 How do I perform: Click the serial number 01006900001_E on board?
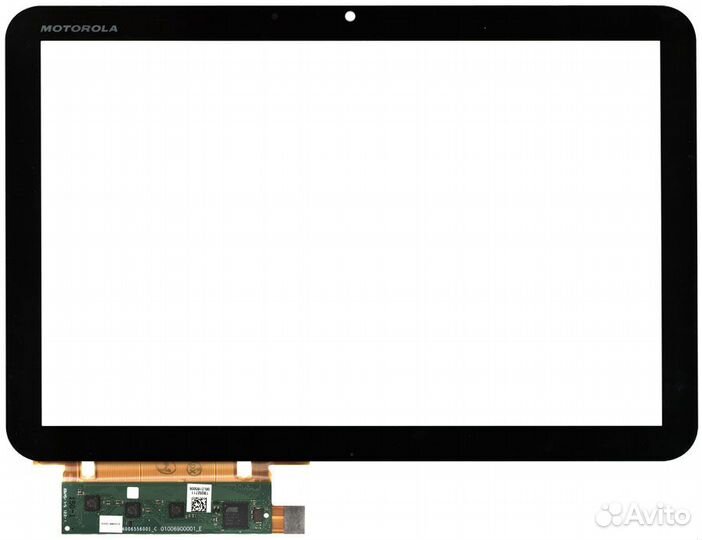pyautogui.click(x=179, y=529)
